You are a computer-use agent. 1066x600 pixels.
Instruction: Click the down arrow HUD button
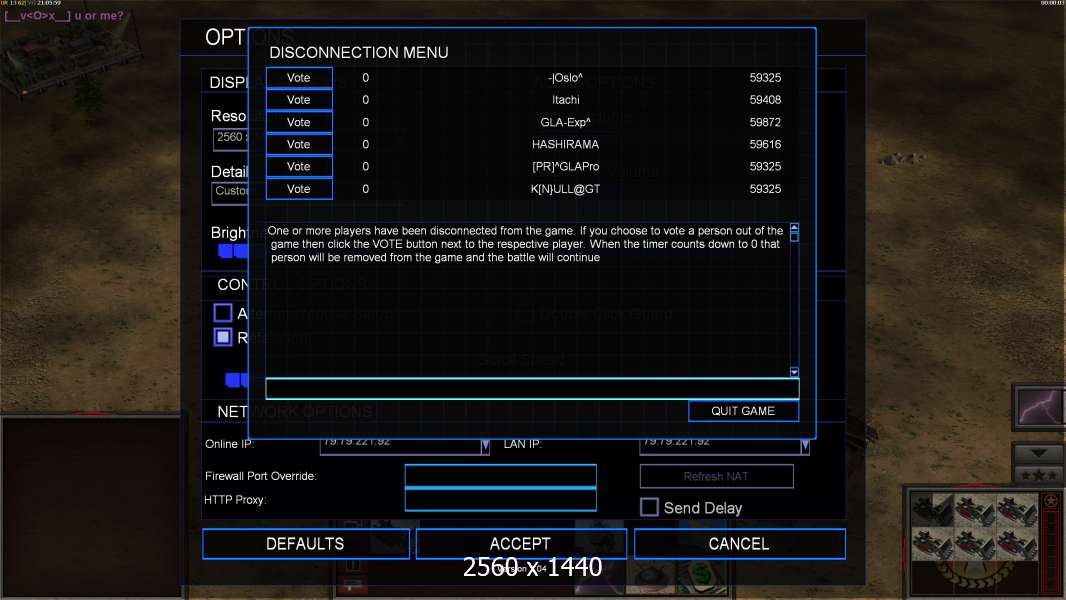[x=1038, y=453]
